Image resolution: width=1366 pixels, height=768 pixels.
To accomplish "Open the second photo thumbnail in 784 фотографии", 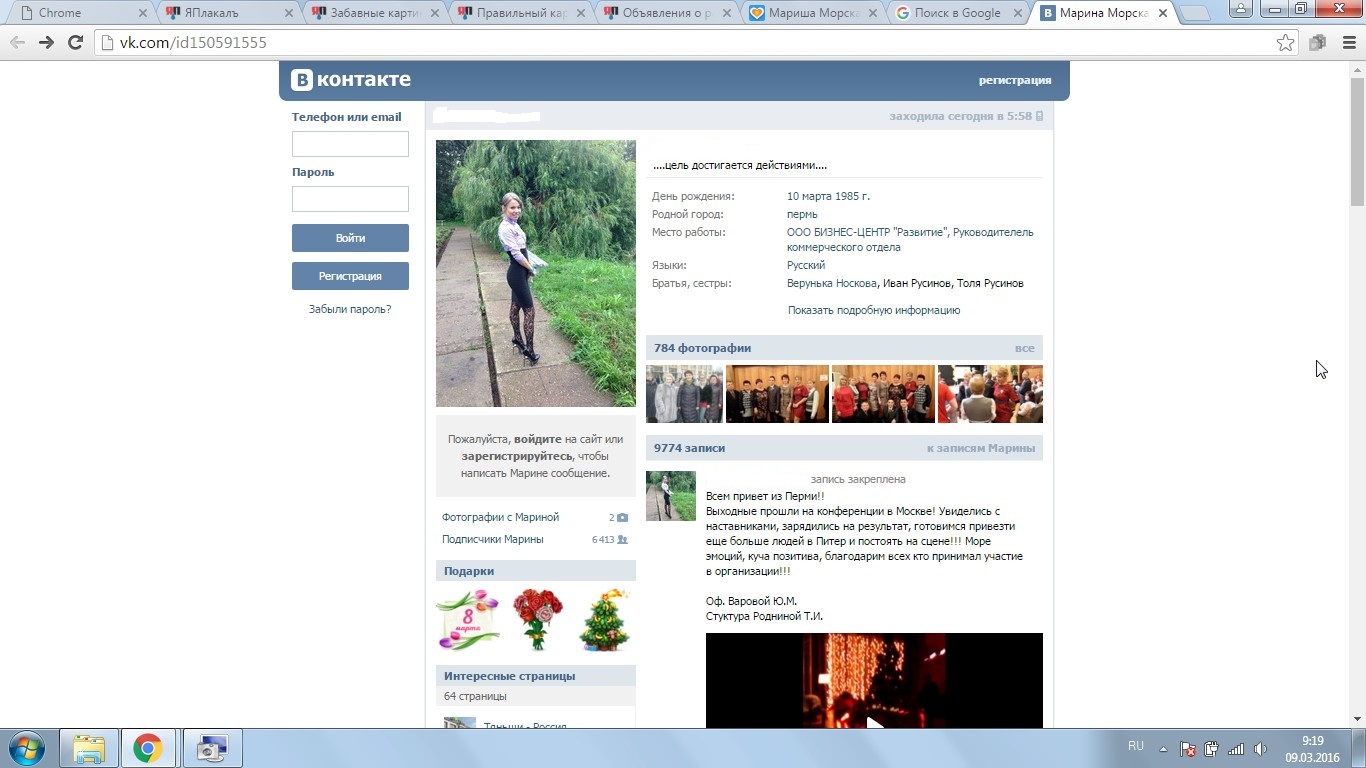I will pos(777,394).
